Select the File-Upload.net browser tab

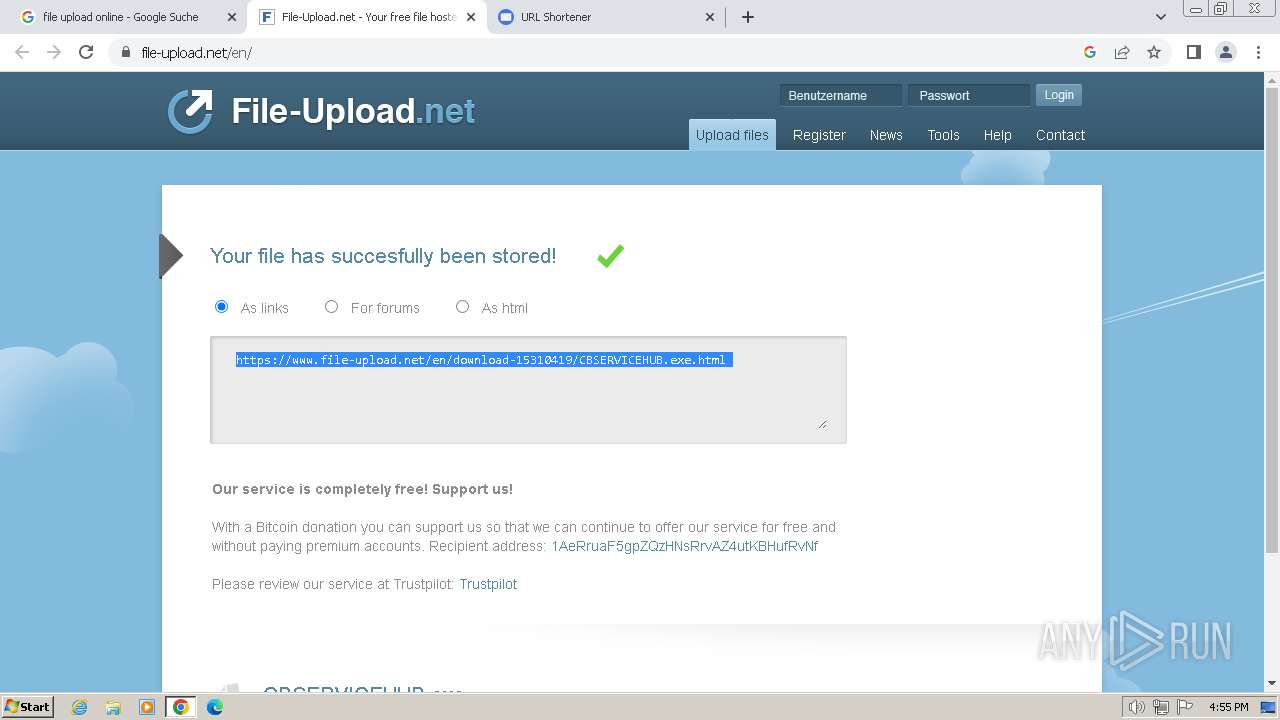(x=367, y=17)
